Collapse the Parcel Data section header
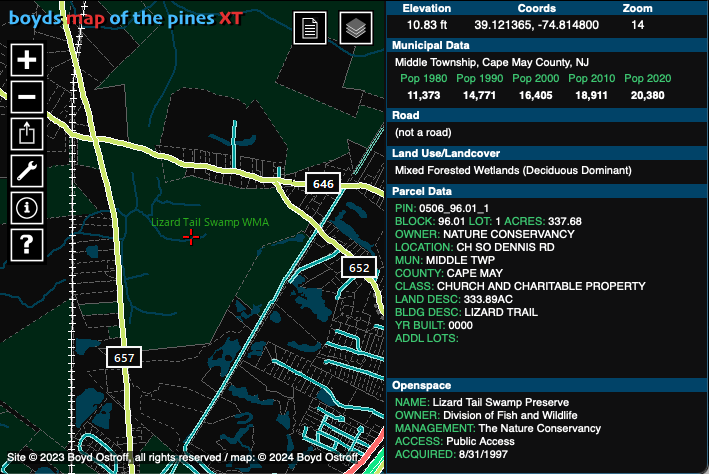 coord(546,191)
